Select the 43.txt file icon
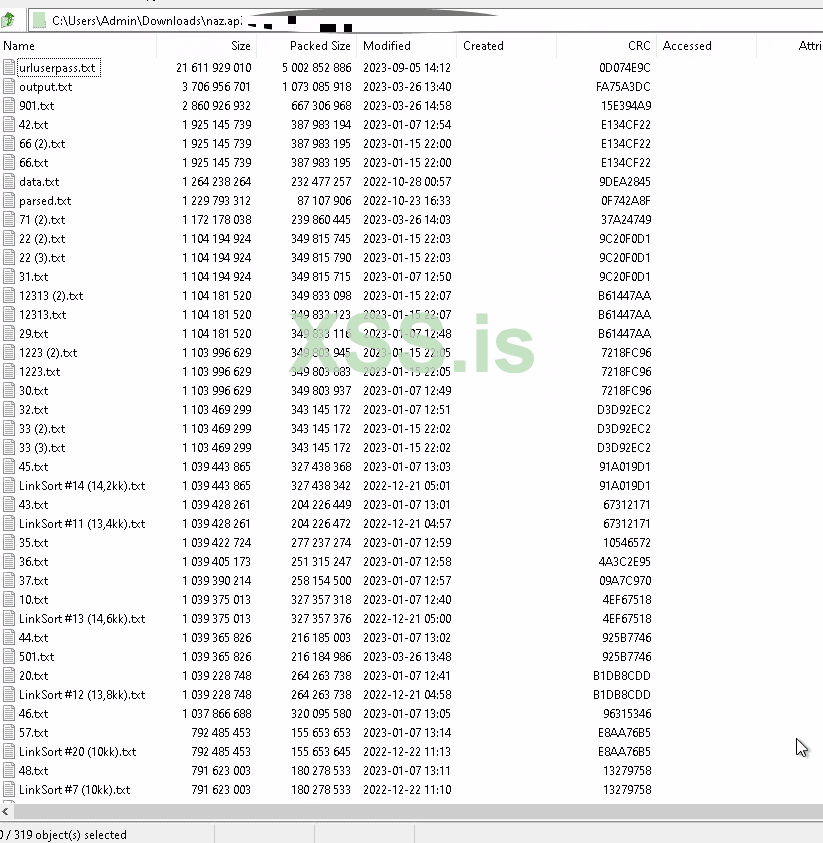The width and height of the screenshot is (823, 843). point(9,504)
